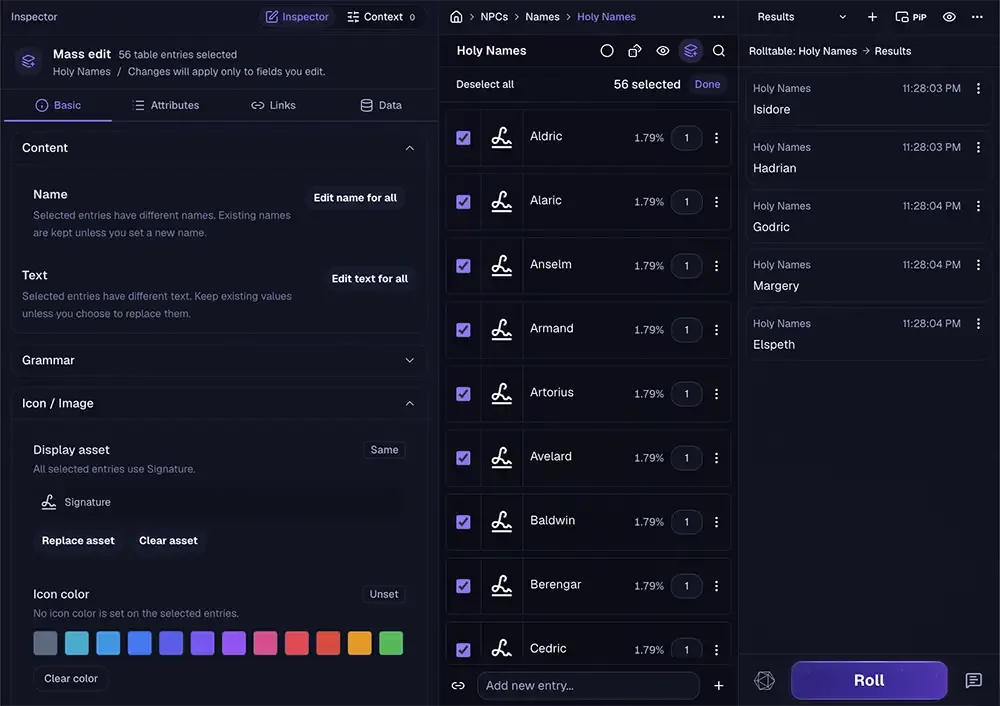Open options for the Elspeth result
The height and width of the screenshot is (706, 1000).
coord(978,323)
